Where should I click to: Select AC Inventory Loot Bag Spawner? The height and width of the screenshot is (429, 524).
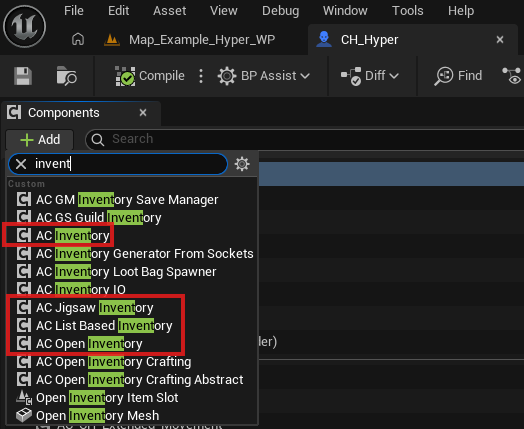(132, 272)
